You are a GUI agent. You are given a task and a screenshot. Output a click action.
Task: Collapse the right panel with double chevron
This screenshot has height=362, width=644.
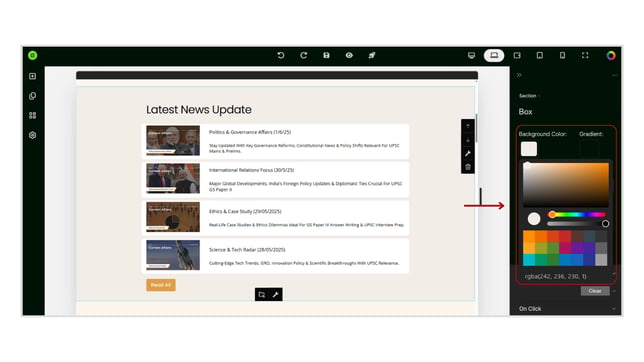(519, 75)
